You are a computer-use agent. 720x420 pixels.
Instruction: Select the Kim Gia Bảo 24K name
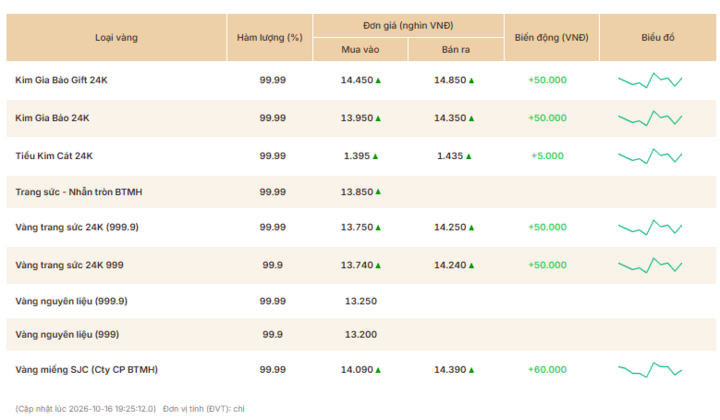pos(52,118)
